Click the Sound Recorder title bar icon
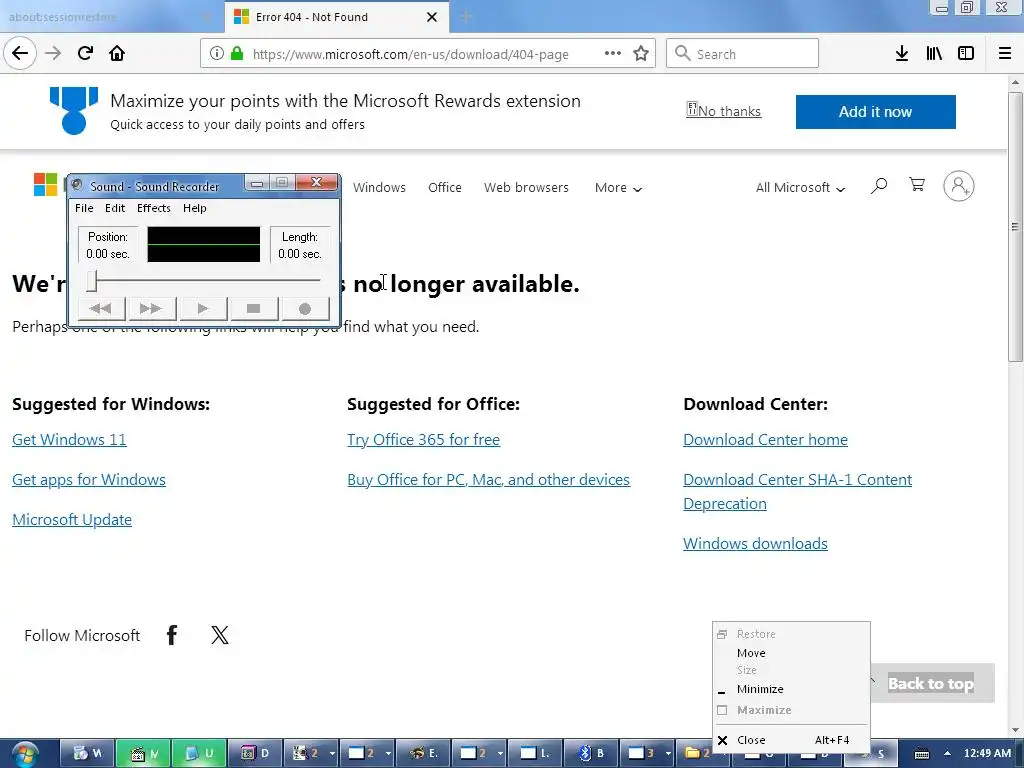This screenshot has width=1024, height=768. 77,185
